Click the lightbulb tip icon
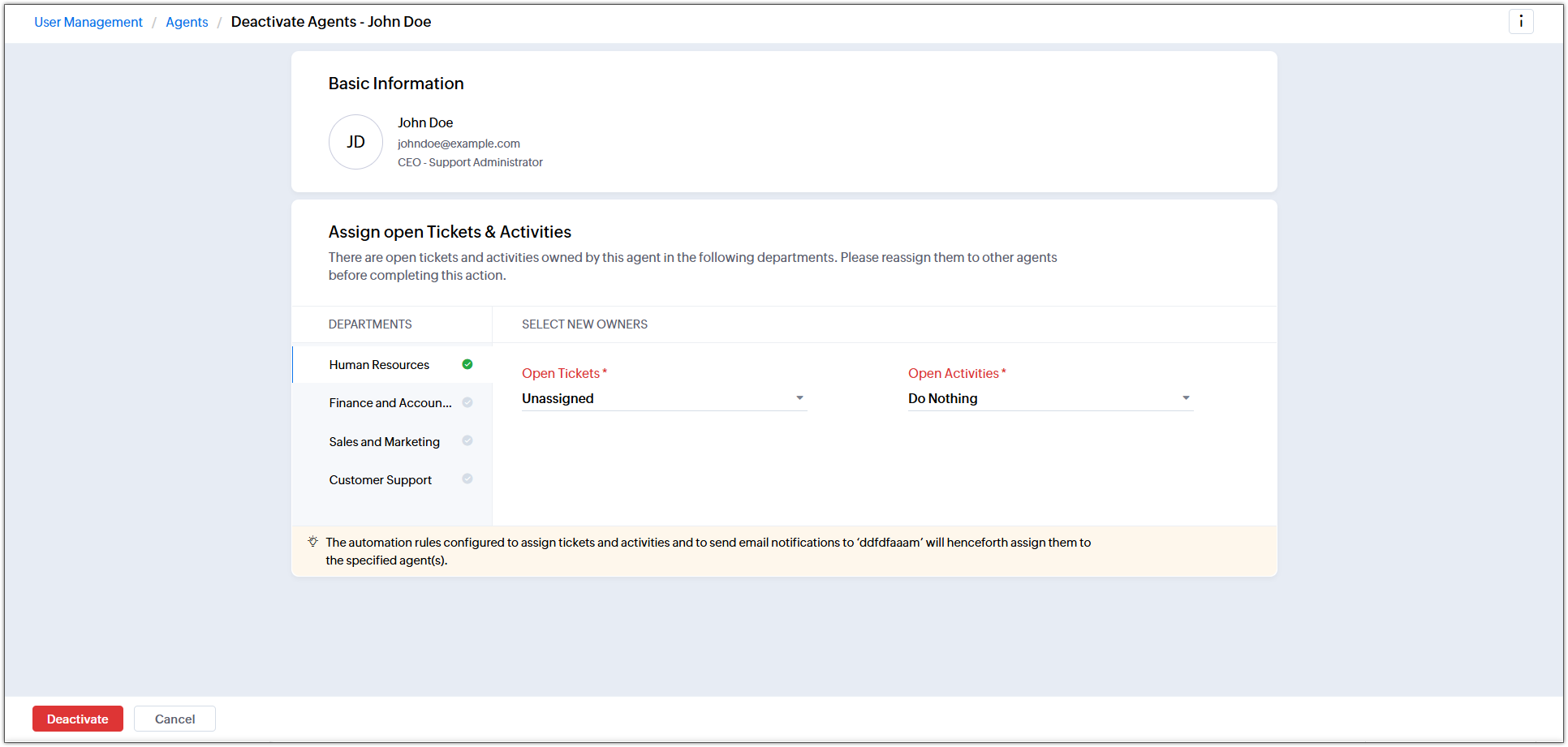 pyautogui.click(x=312, y=542)
